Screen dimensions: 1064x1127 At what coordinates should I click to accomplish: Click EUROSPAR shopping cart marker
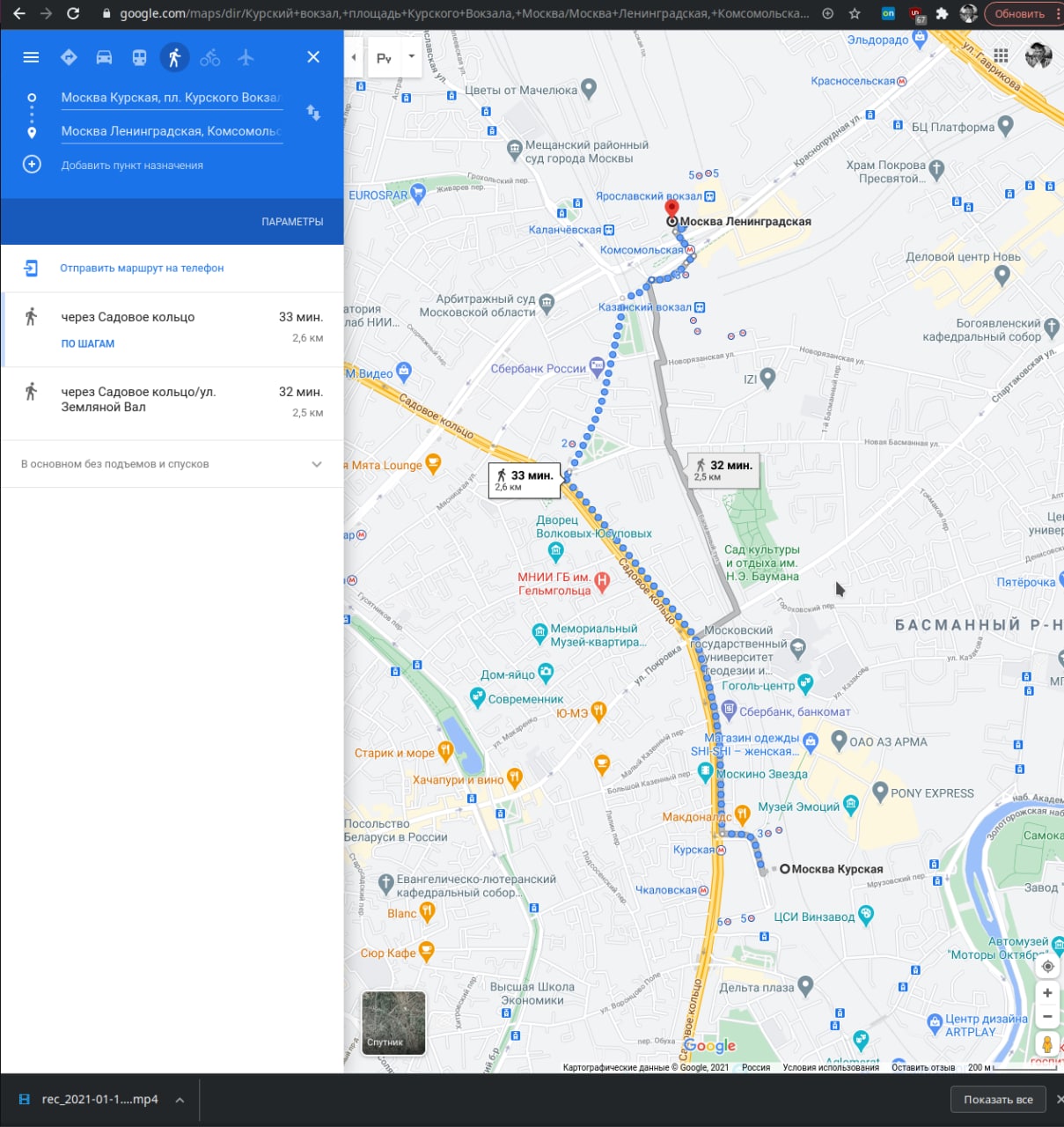pyautogui.click(x=418, y=194)
